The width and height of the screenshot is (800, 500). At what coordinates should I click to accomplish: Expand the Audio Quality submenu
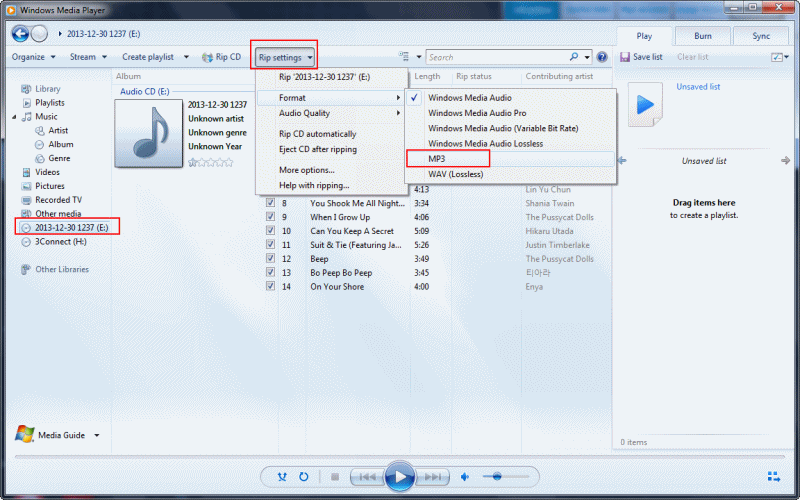(332, 113)
